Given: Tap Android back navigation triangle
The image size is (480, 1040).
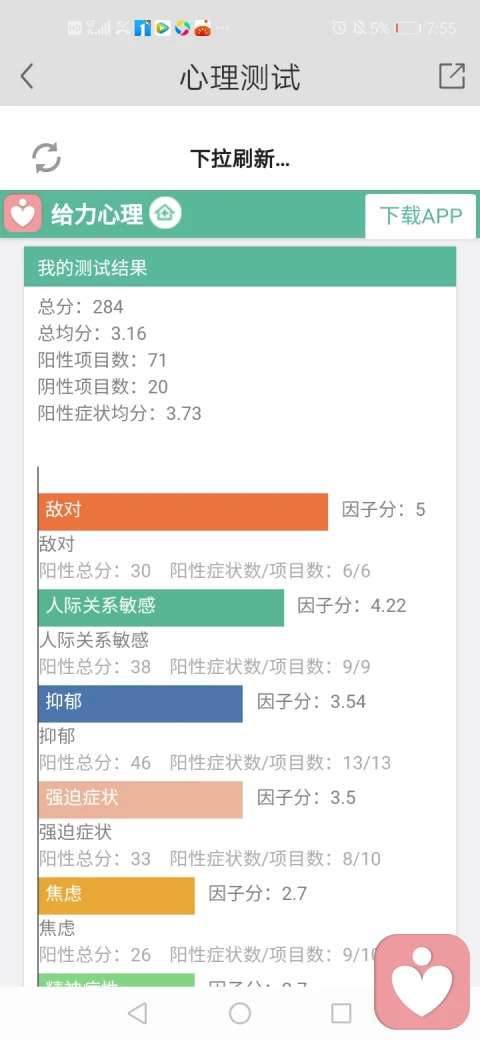Looking at the screenshot, I should [x=137, y=1013].
